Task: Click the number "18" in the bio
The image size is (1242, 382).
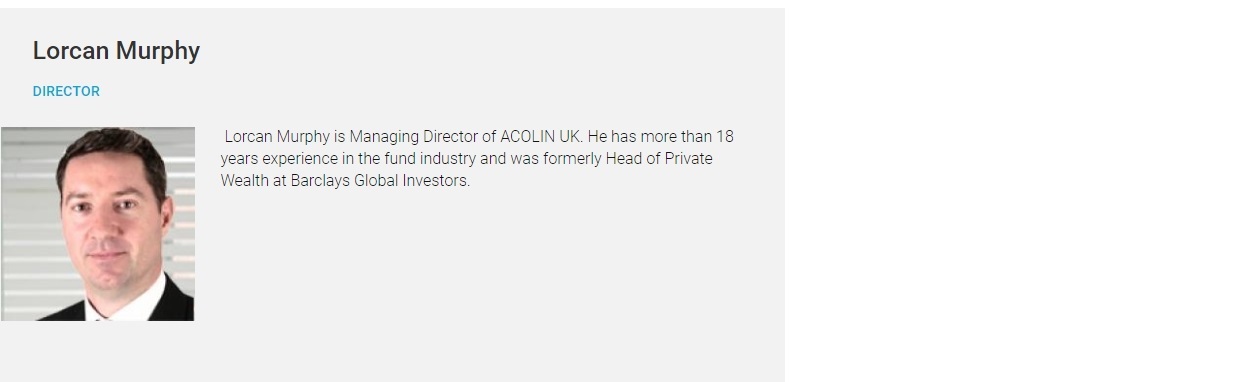Action: (725, 137)
